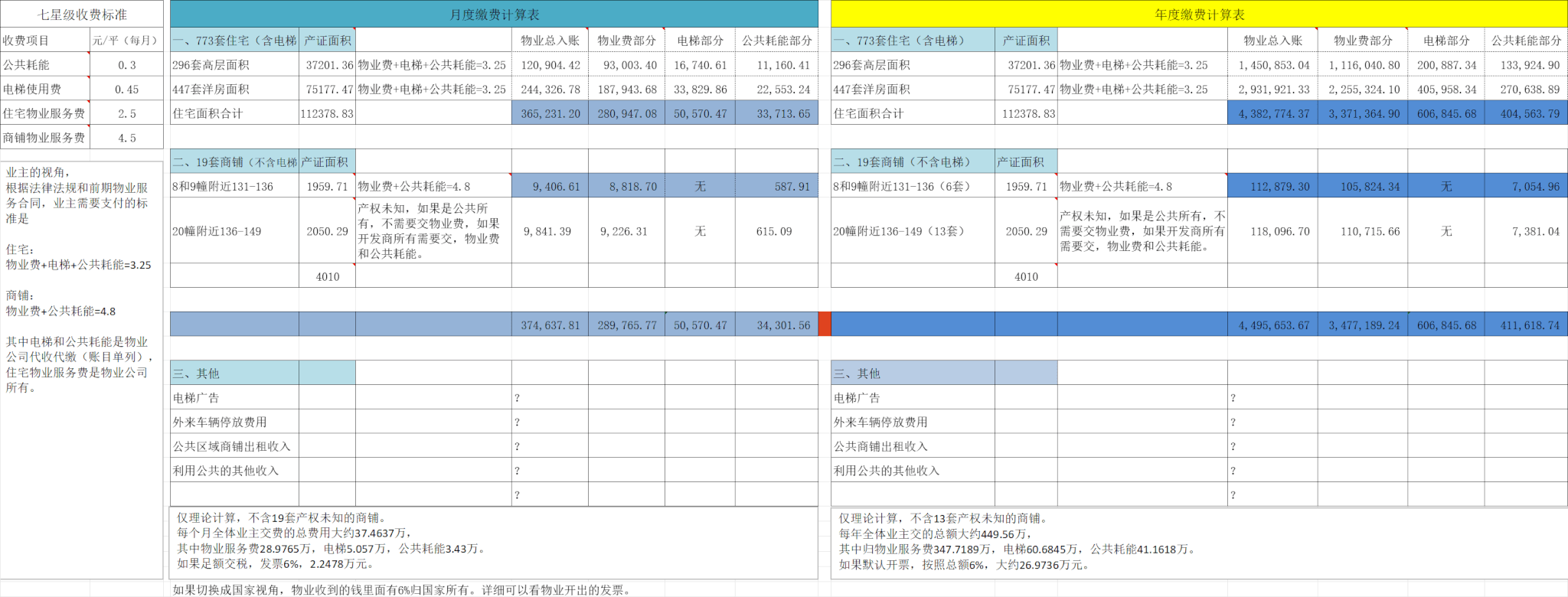This screenshot has width=1568, height=597.
Task: Click the yellow 年度缴费计算表 title bar
Action: point(1198,15)
